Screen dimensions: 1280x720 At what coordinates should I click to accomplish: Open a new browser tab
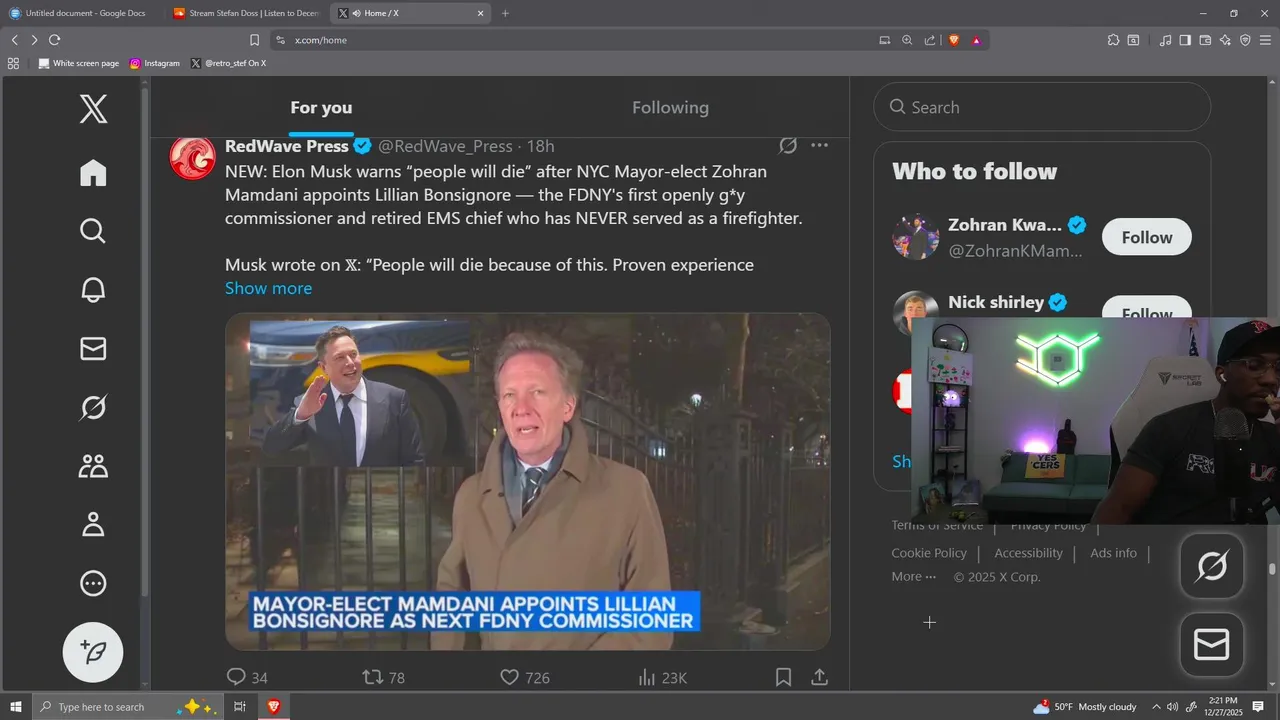pyautogui.click(x=505, y=13)
